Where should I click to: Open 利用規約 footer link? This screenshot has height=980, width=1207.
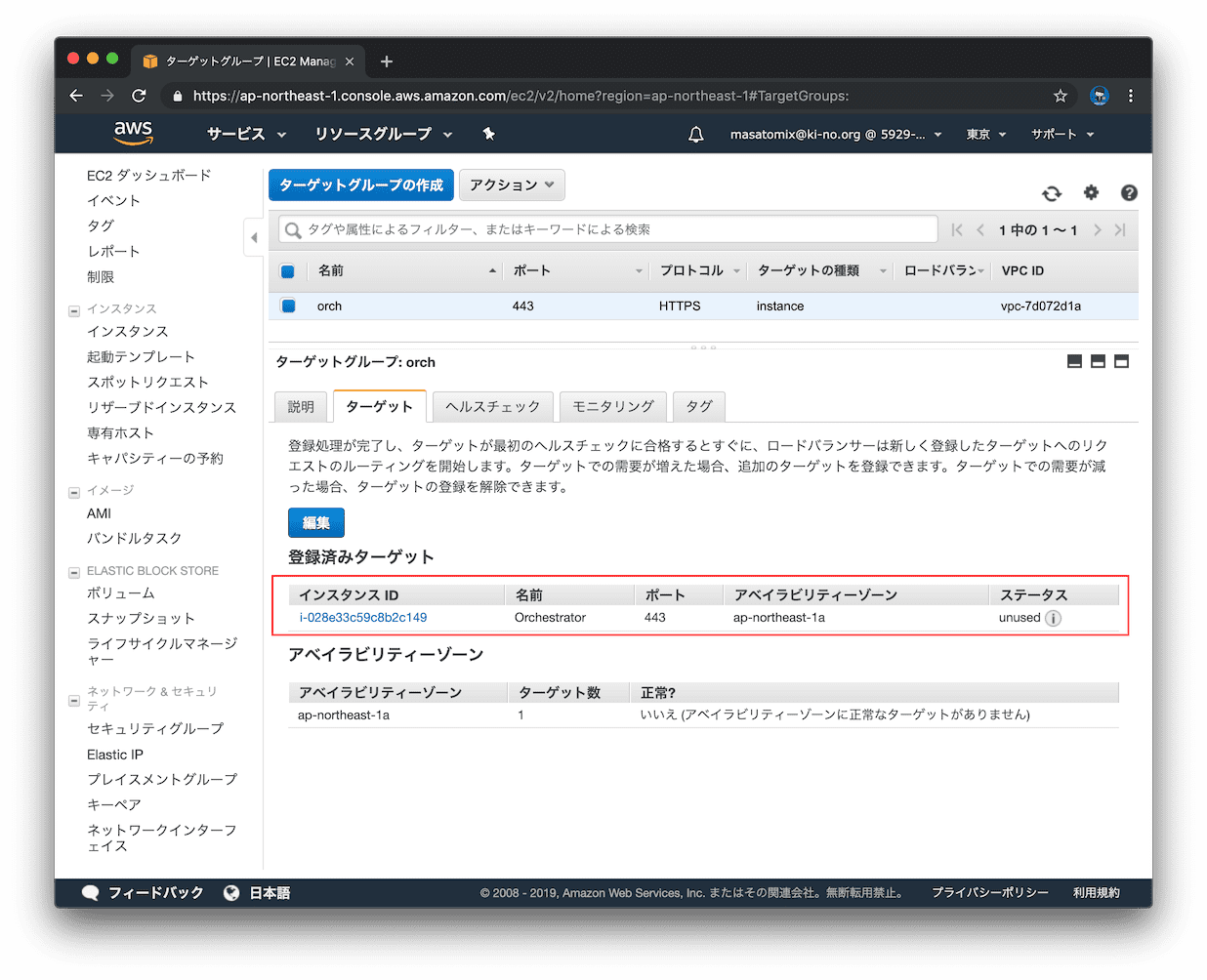[x=1097, y=893]
